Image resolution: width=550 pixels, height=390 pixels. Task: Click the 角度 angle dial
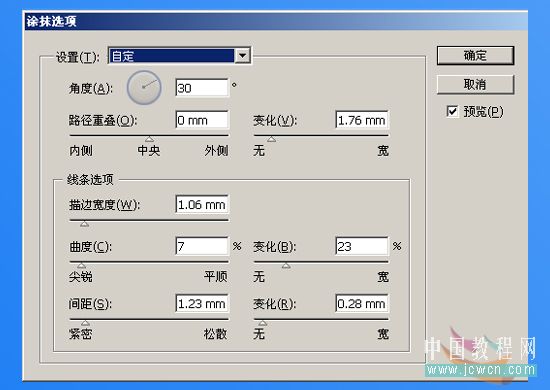pyautogui.click(x=144, y=87)
